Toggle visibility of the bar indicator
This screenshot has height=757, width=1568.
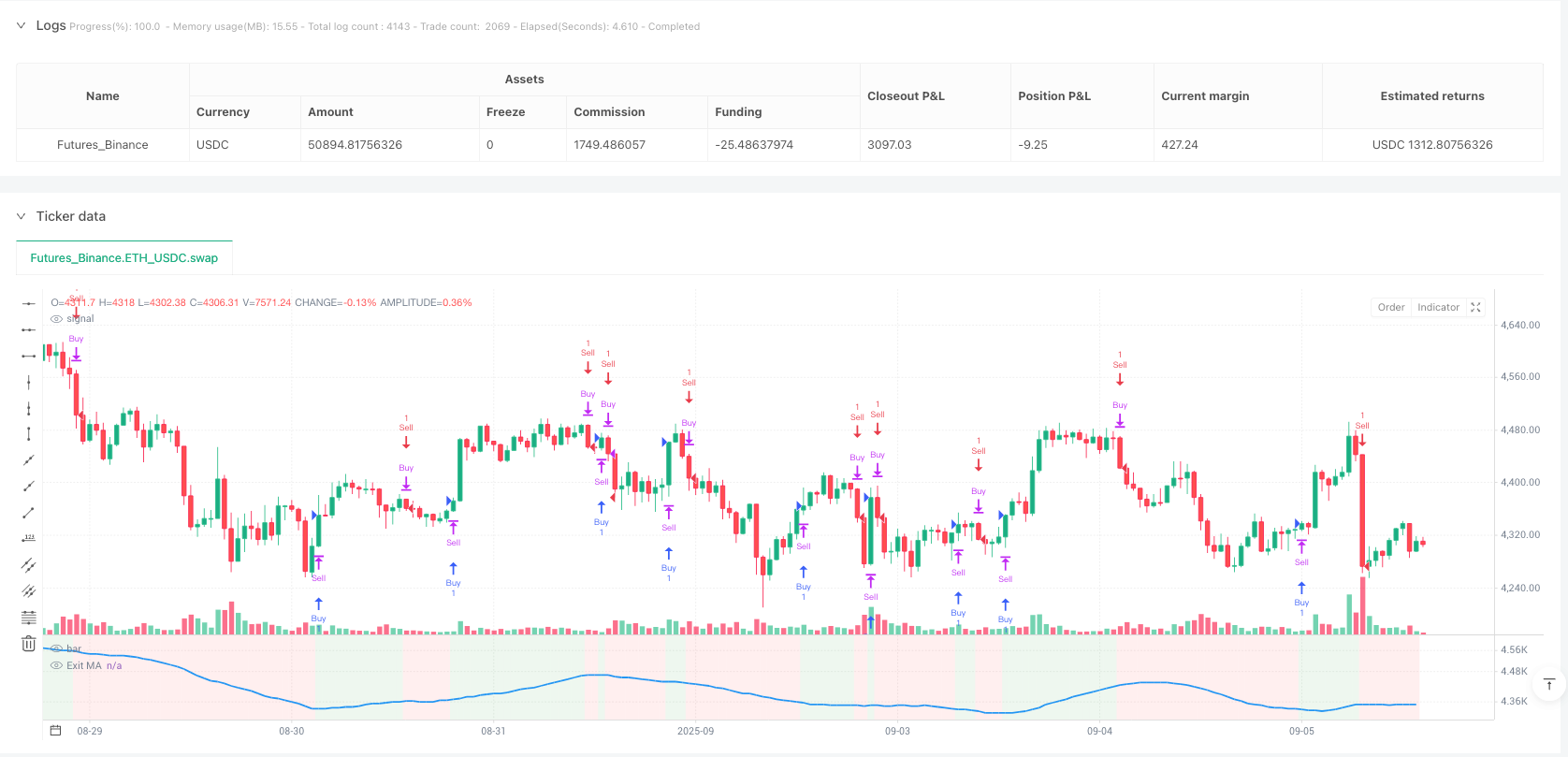click(x=56, y=648)
